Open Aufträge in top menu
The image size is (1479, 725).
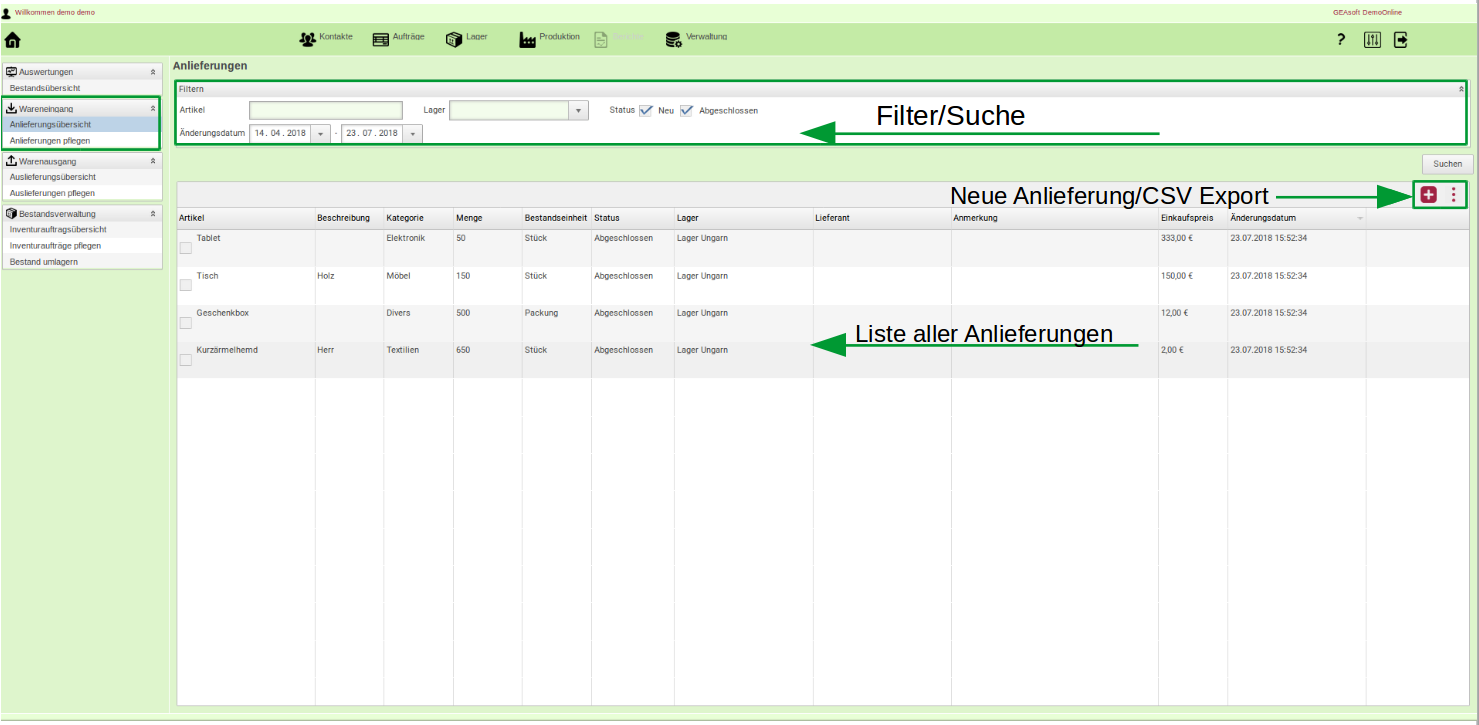click(x=398, y=38)
